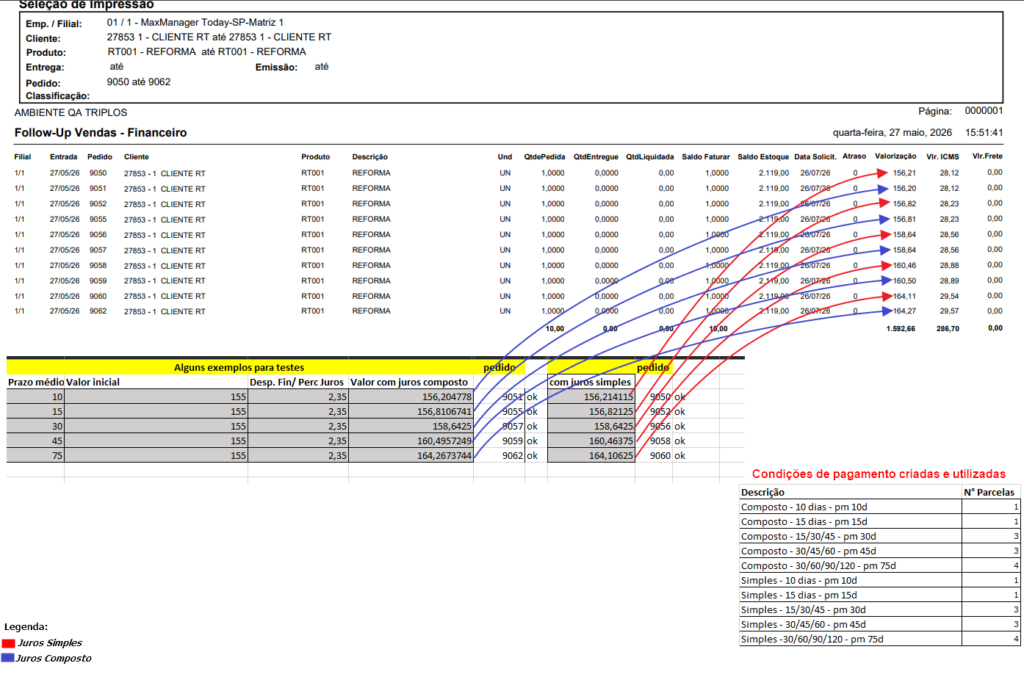Click the red Juros Simples legend swatch
The width and height of the screenshot is (1024, 677).
point(8,643)
